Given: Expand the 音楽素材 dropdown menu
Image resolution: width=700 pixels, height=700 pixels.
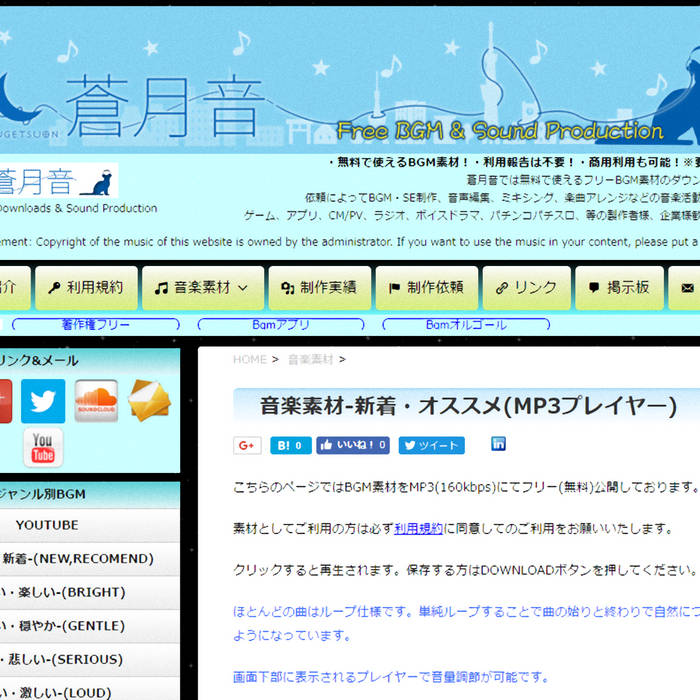Looking at the screenshot, I should 203,288.
